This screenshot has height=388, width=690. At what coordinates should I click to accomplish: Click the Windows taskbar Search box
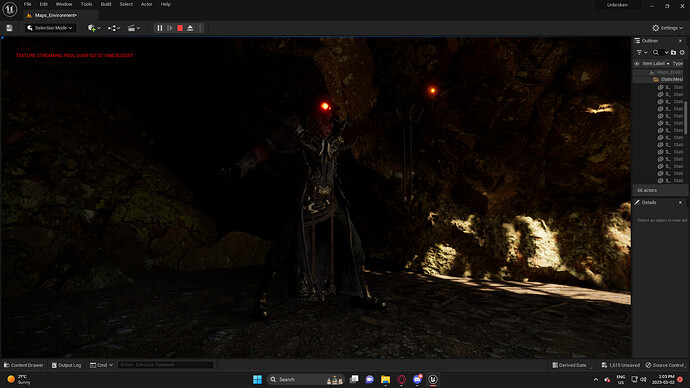[306, 380]
